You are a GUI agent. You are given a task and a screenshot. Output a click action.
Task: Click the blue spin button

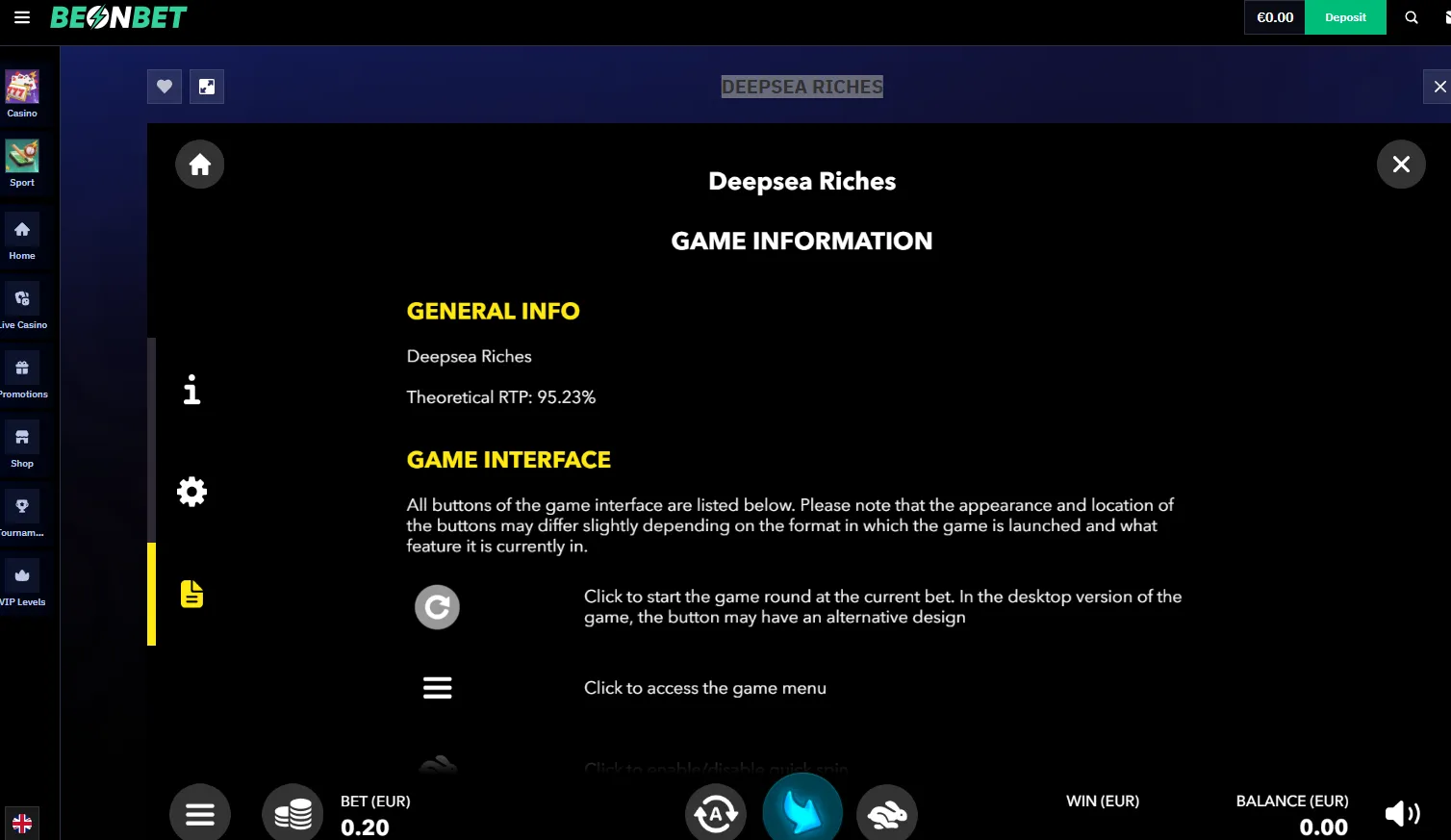pos(802,808)
